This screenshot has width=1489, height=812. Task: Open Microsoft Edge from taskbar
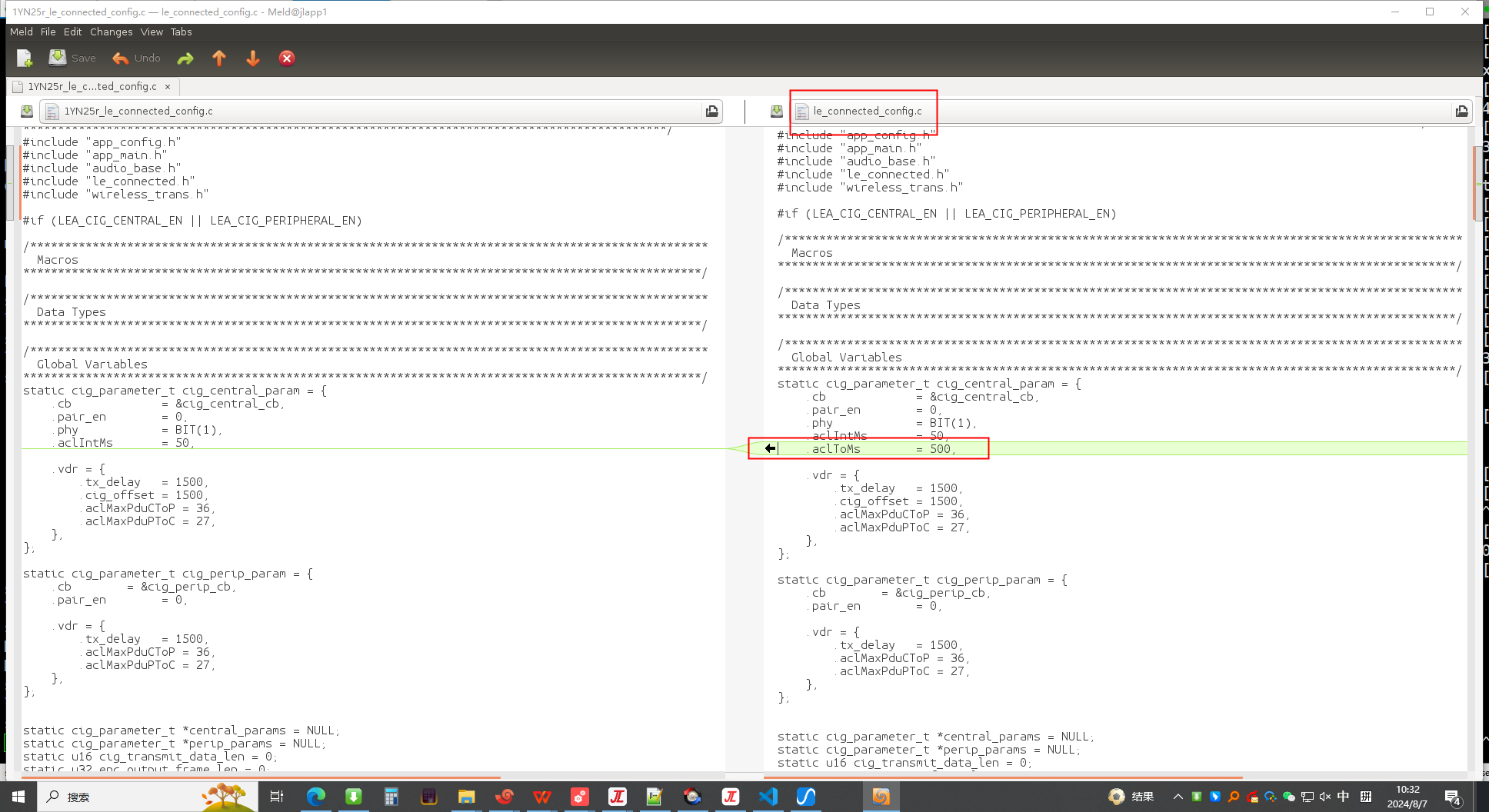pyautogui.click(x=315, y=797)
